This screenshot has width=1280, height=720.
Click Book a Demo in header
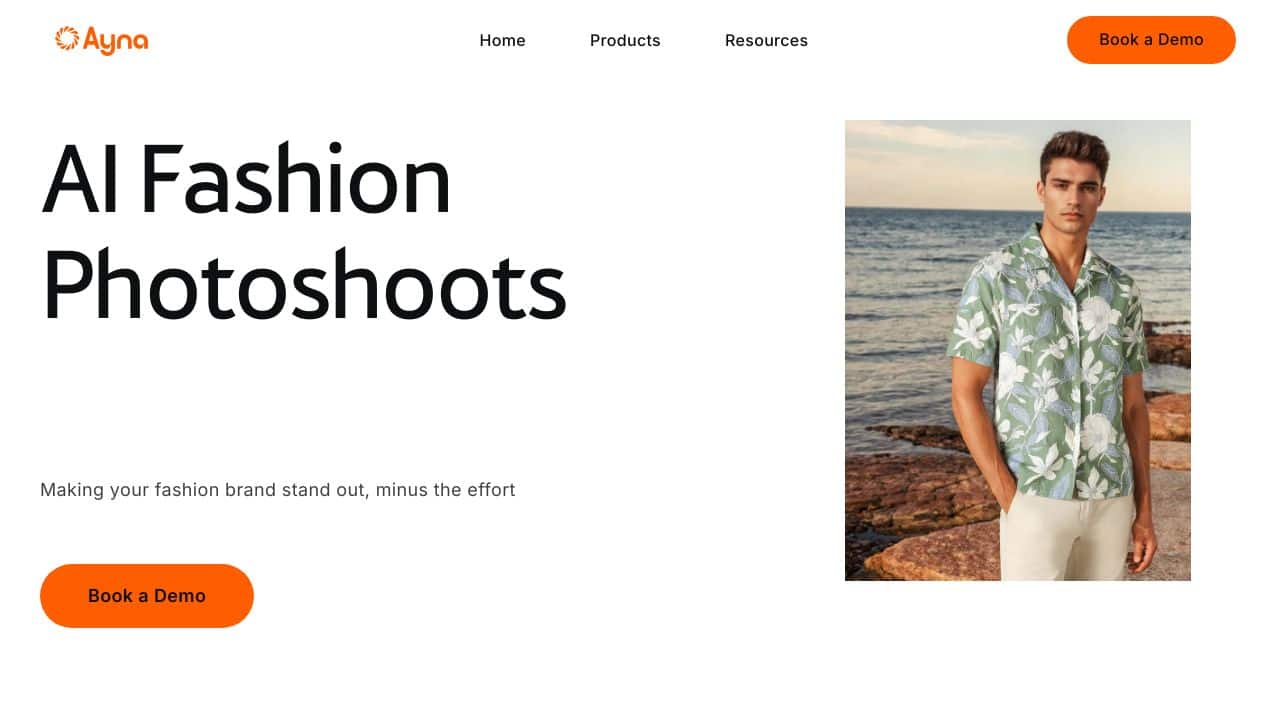(1151, 40)
